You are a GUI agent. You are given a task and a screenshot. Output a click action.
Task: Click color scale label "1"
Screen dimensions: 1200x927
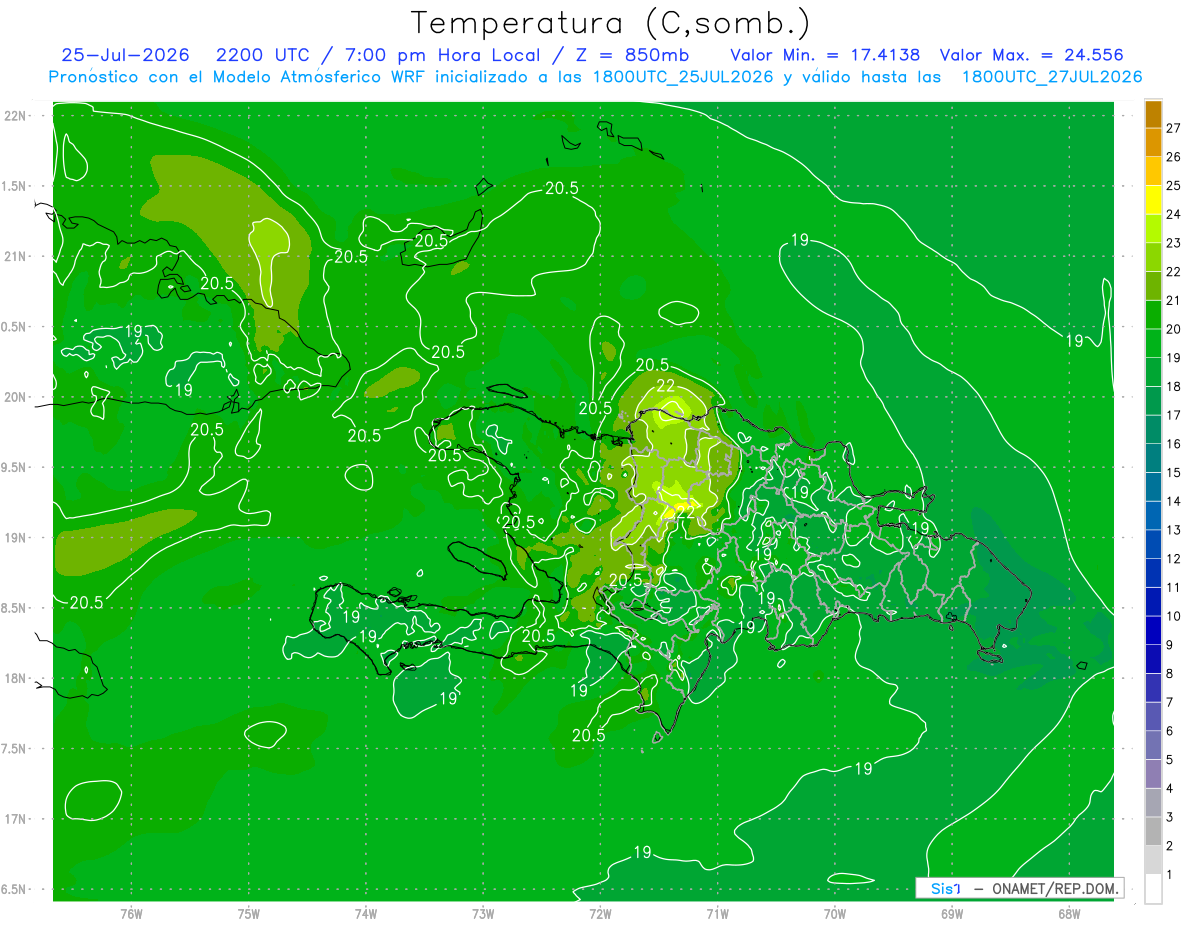1170,875
